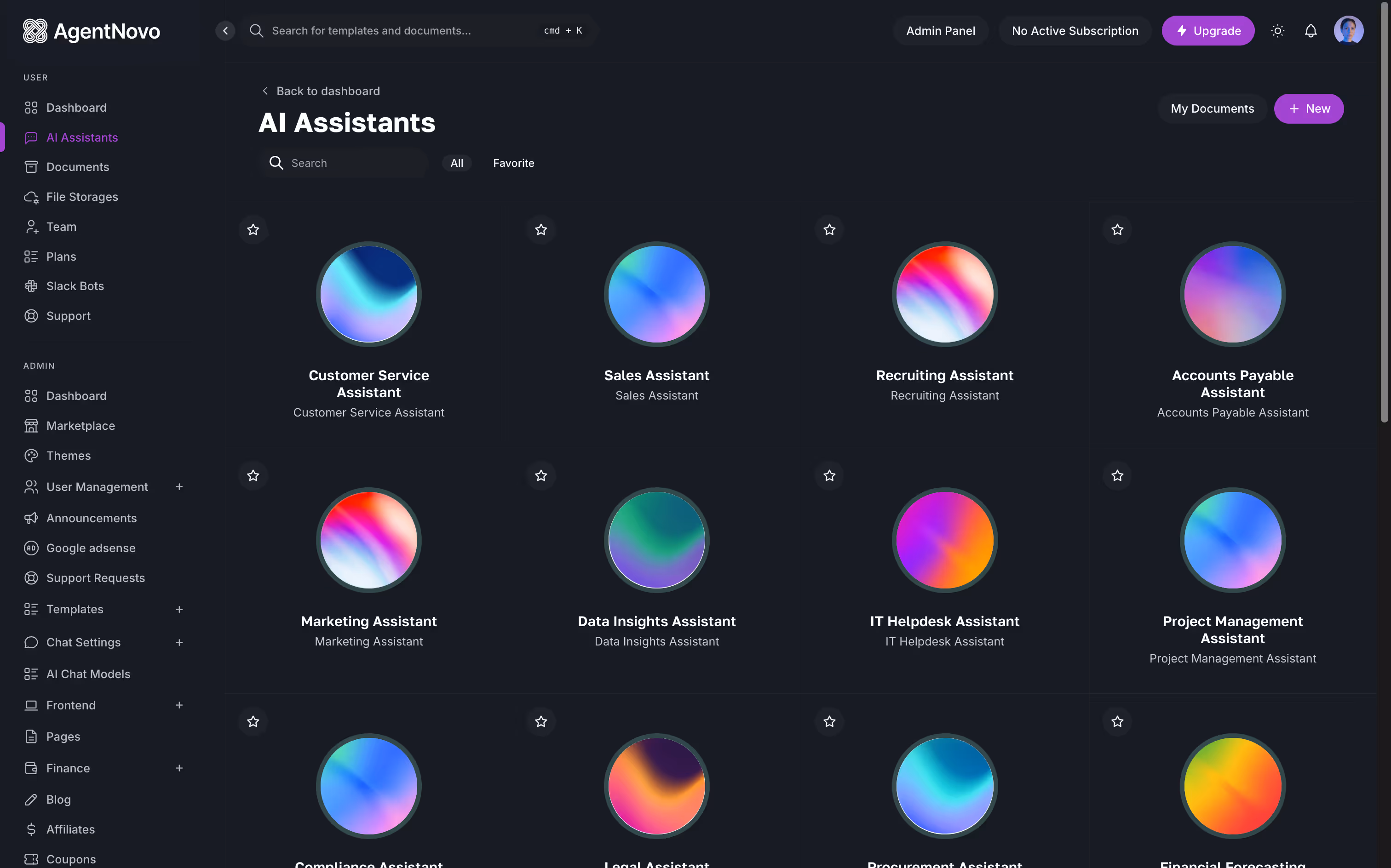Image resolution: width=1391 pixels, height=868 pixels.
Task: Select the Favorite filter tab
Action: pos(513,163)
